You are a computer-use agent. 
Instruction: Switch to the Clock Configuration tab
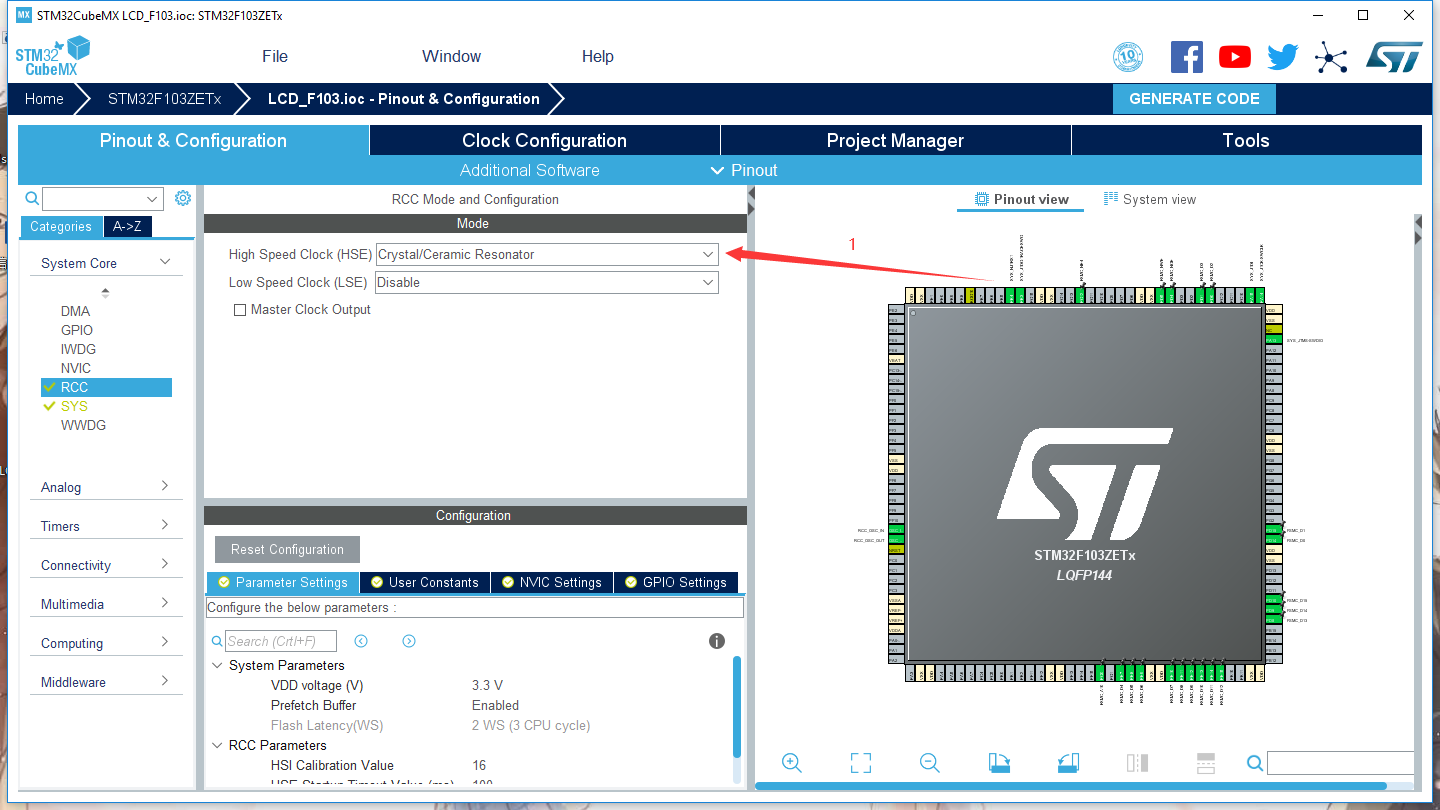pyautogui.click(x=545, y=140)
